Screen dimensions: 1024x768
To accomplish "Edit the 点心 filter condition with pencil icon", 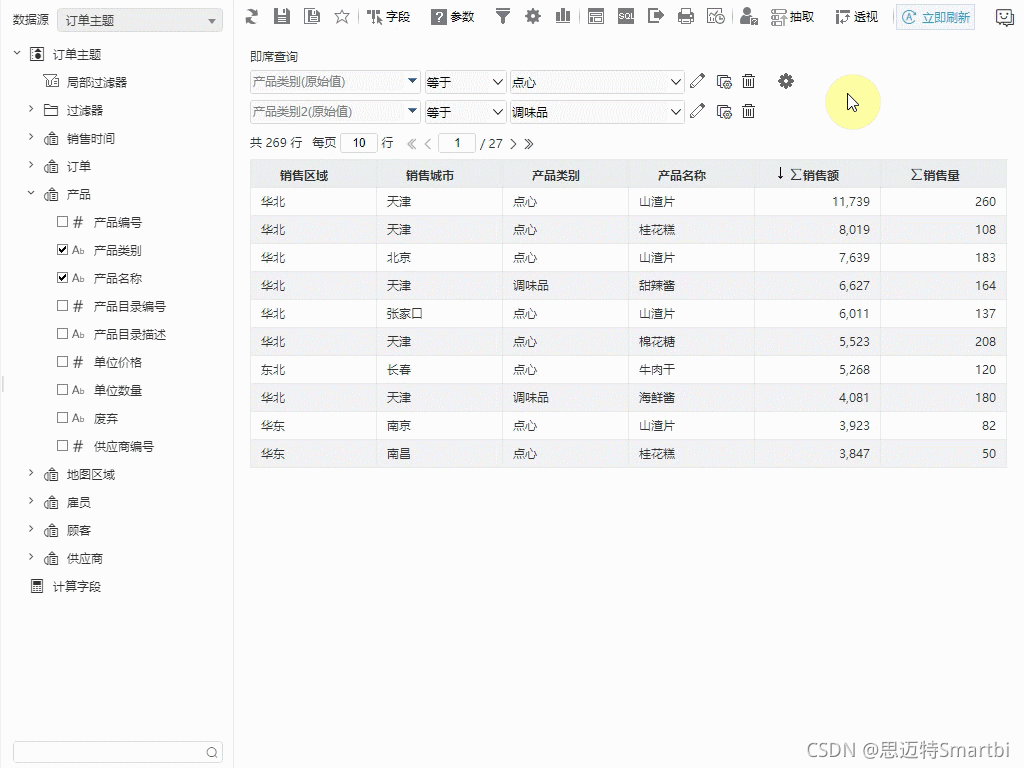I will [697, 81].
